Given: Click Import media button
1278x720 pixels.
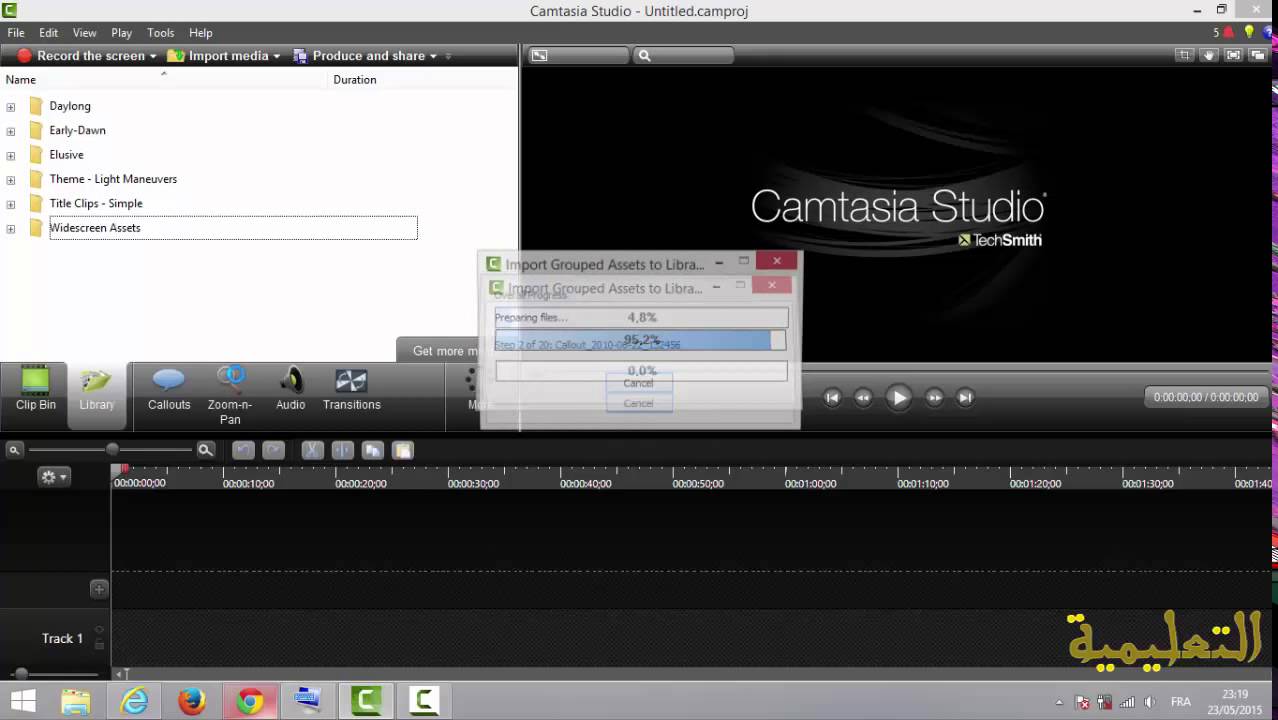Looking at the screenshot, I should [x=218, y=56].
